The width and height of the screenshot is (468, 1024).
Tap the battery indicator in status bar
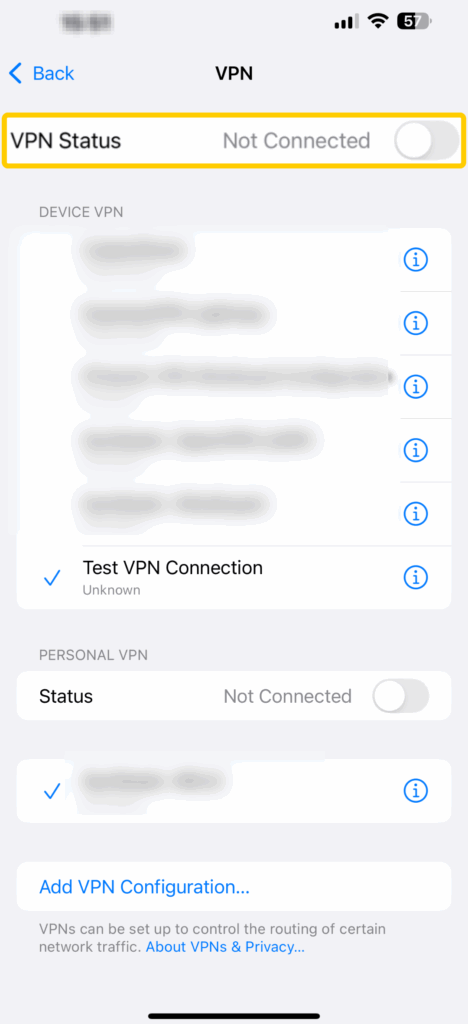coord(414,22)
